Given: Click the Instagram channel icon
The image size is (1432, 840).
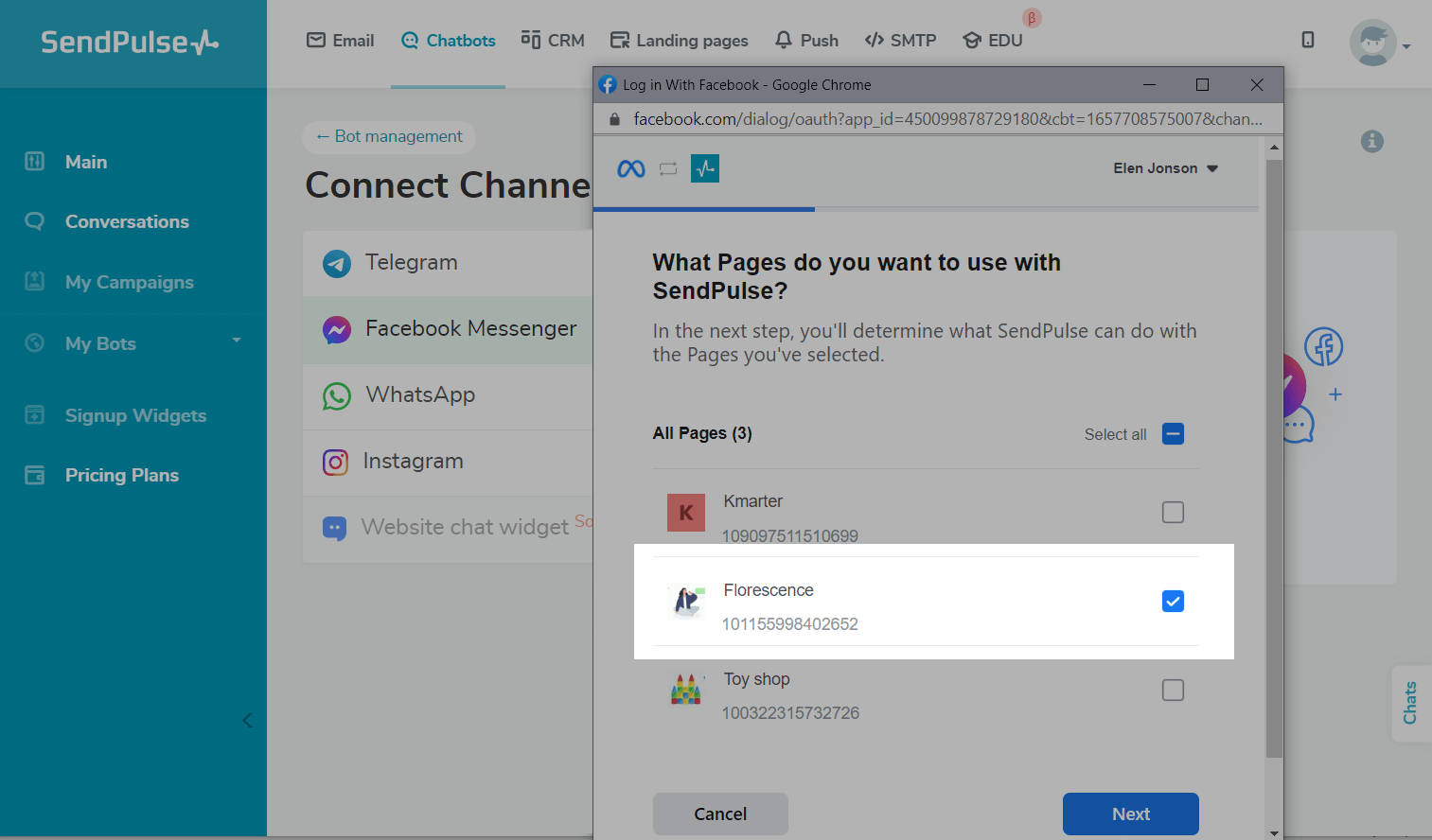Looking at the screenshot, I should pos(335,462).
